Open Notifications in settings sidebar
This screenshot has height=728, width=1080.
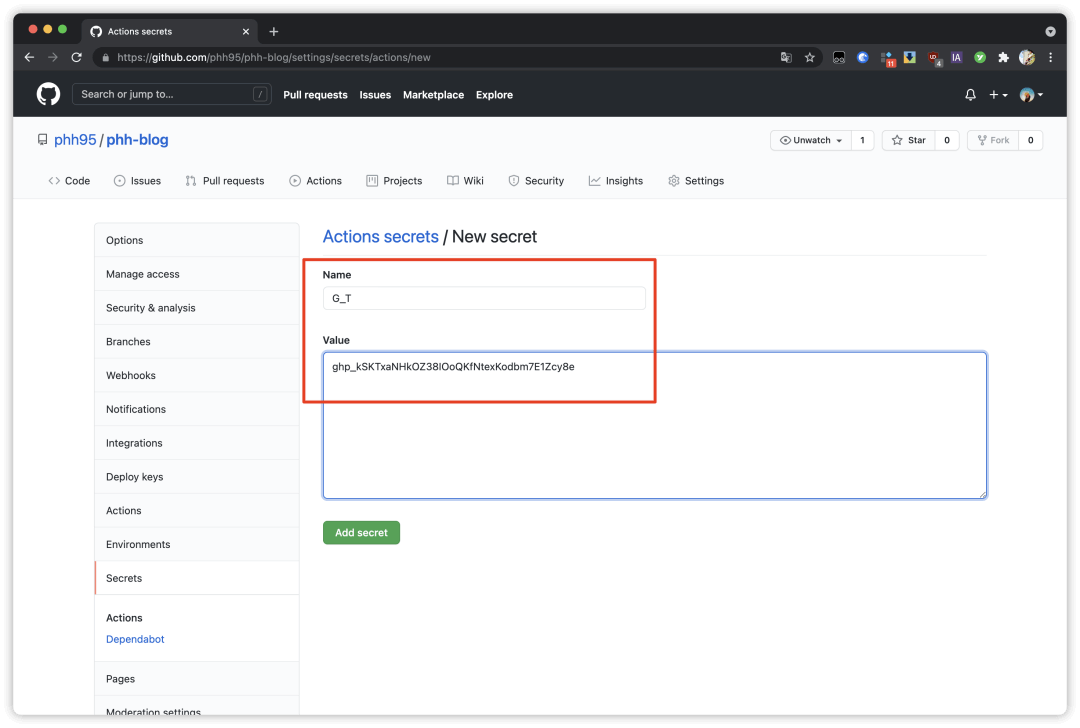197,409
